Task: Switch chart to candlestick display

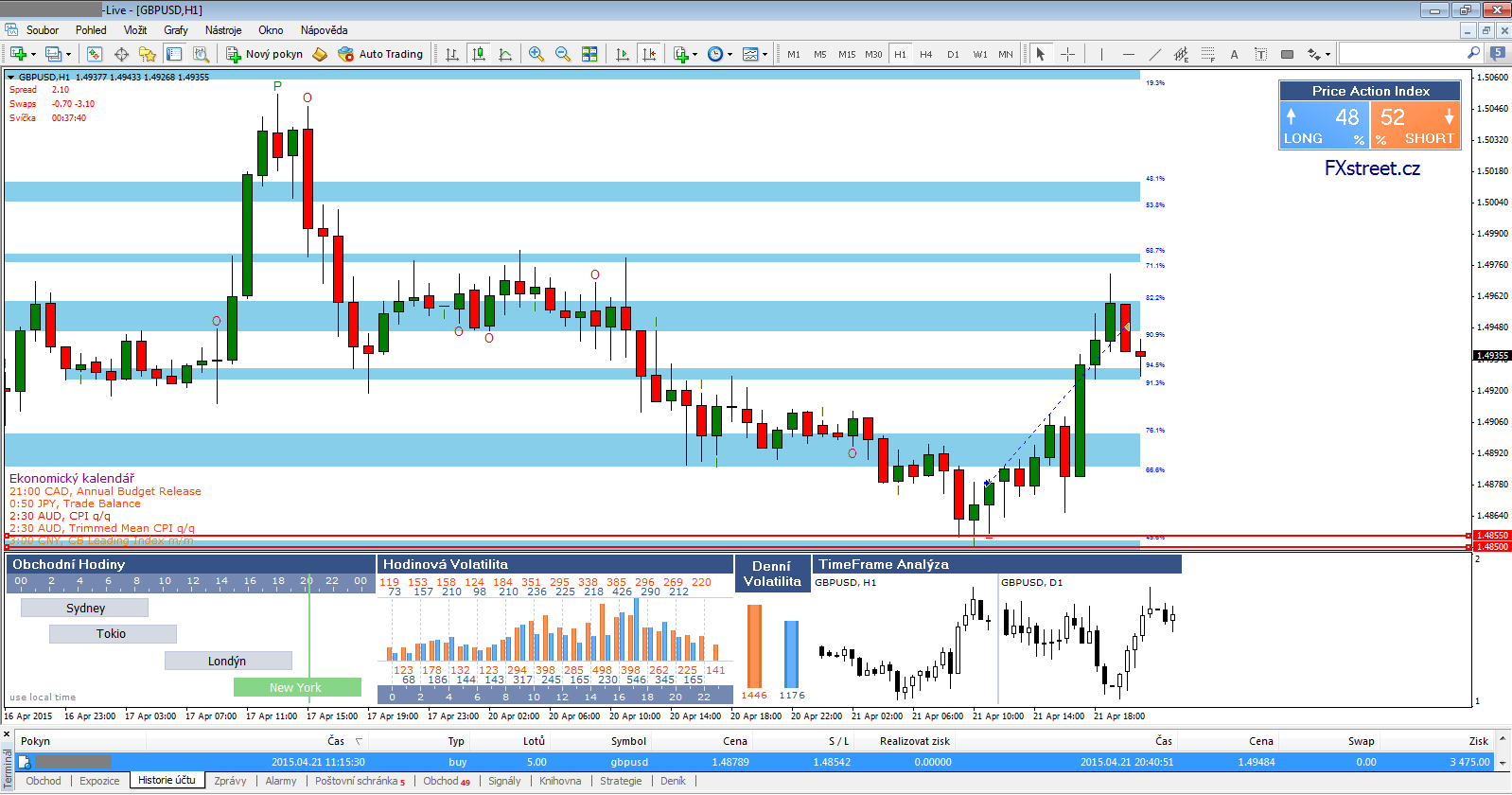Action: (x=479, y=54)
